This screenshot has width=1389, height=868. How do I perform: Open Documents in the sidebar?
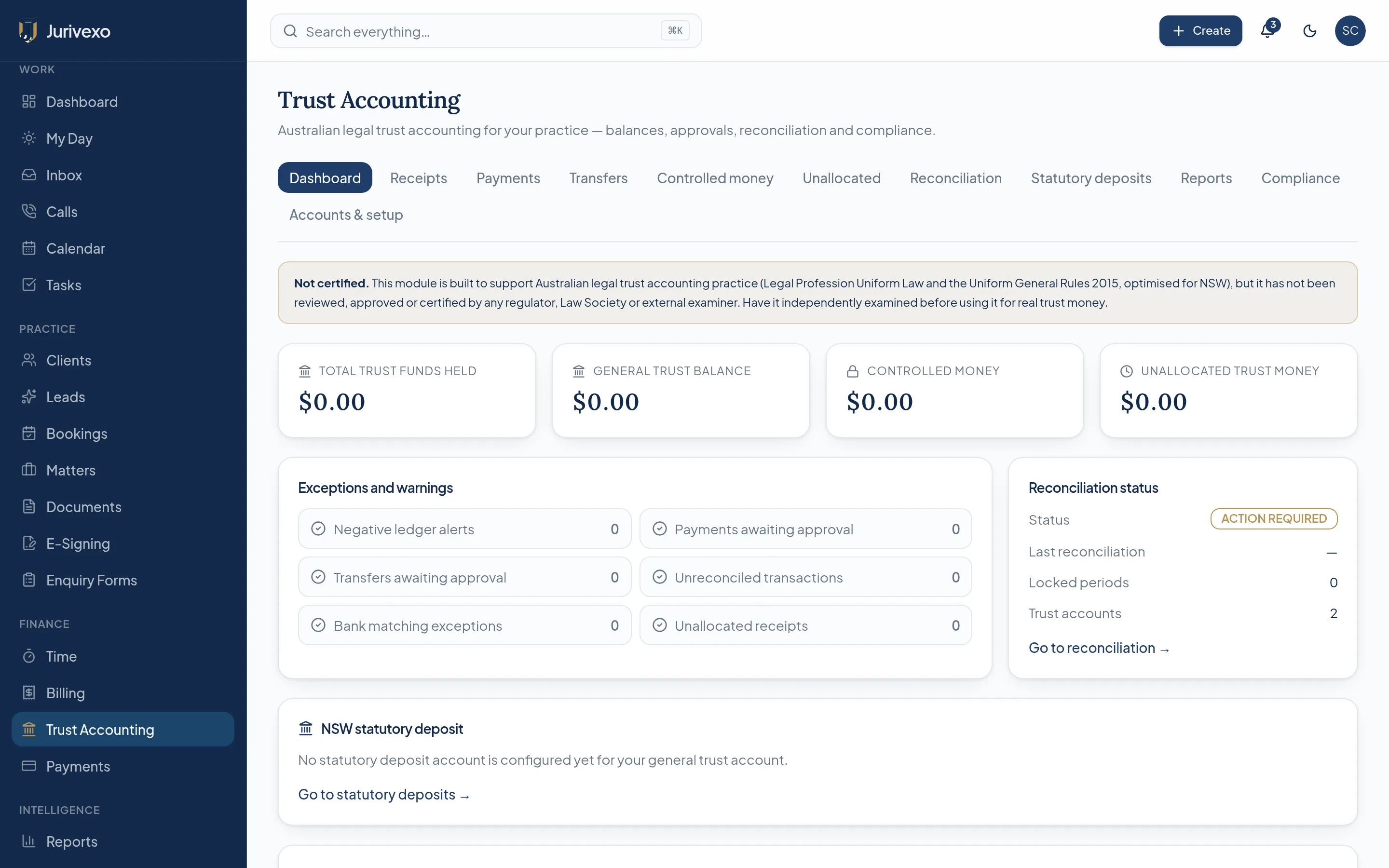(x=123, y=507)
